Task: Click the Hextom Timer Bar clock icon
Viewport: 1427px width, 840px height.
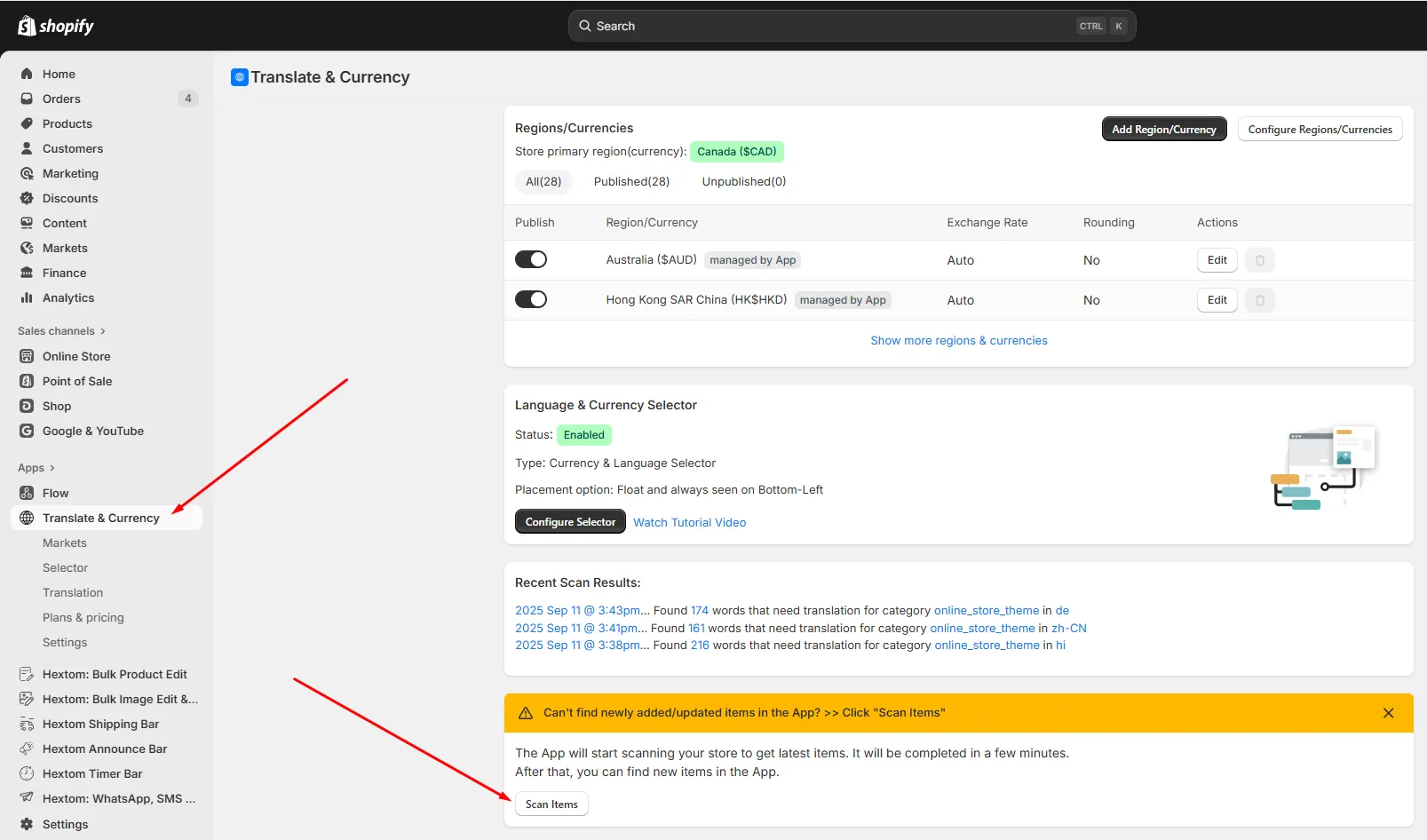Action: coord(27,773)
